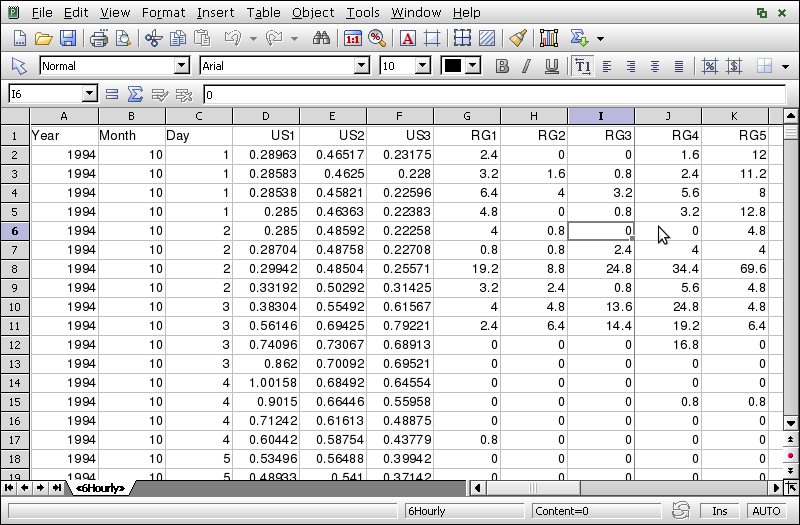Click the sigma with green arrow icon
Image resolution: width=800 pixels, height=525 pixels.
click(579, 38)
